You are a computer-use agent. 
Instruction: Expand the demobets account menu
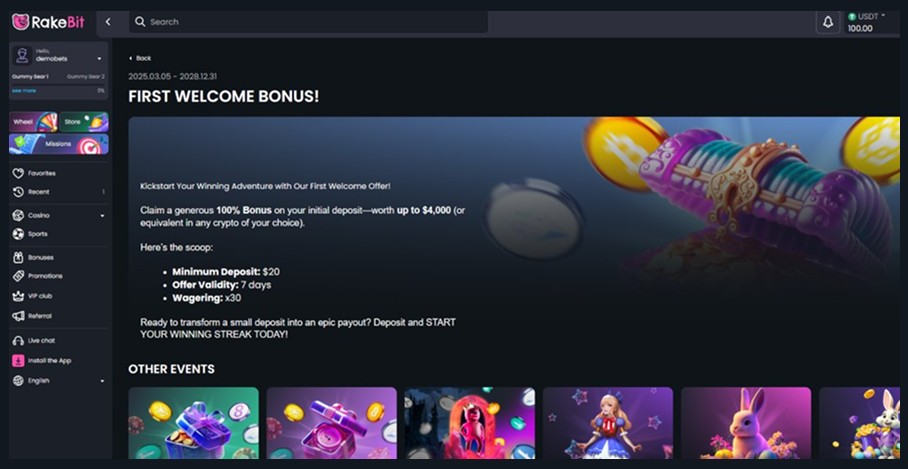(x=58, y=56)
